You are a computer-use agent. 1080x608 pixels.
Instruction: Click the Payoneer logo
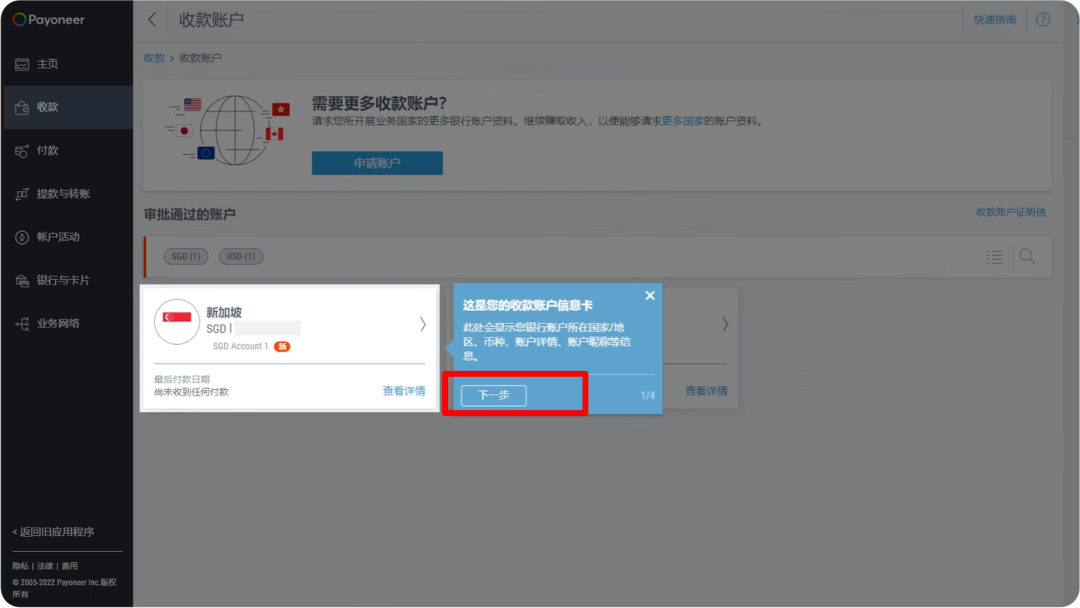tap(48, 19)
